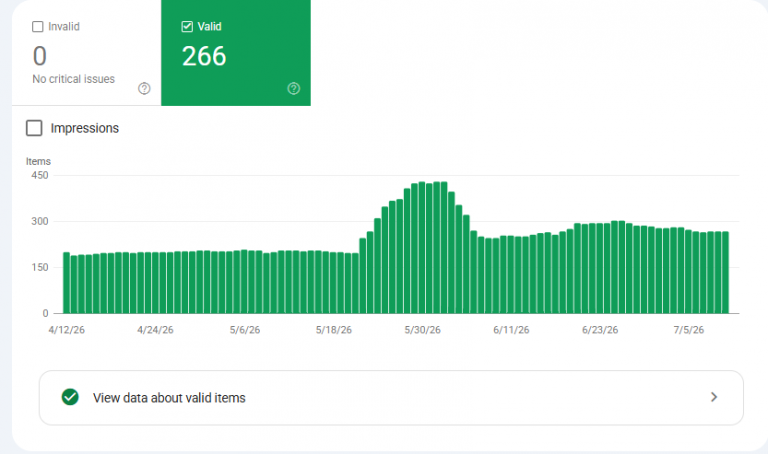The image size is (768, 454).
Task: Click the 5/30/26 axis date label
Action: click(x=422, y=330)
